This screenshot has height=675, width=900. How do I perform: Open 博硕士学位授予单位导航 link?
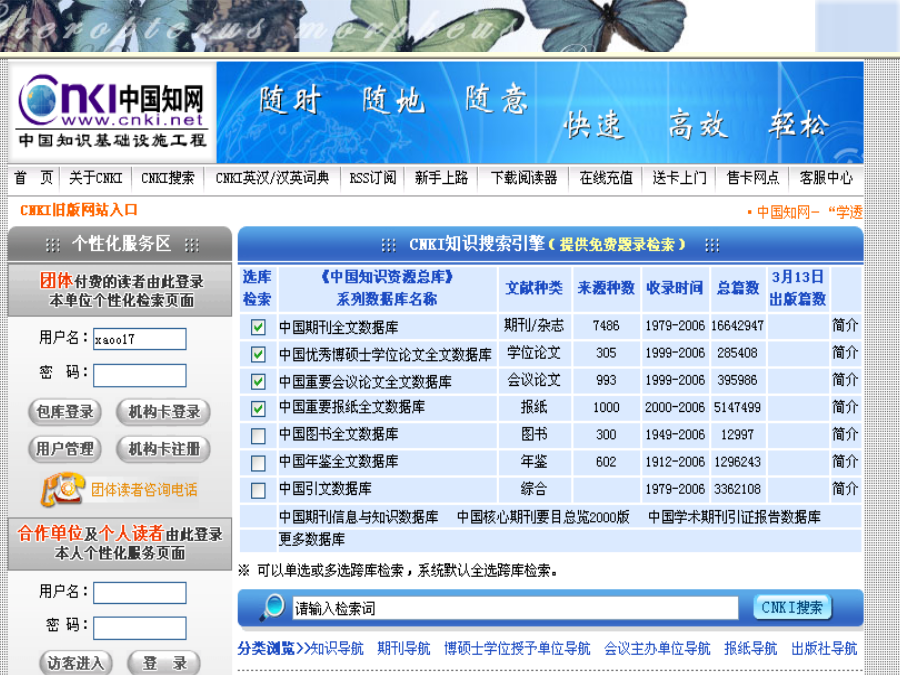(x=517, y=649)
